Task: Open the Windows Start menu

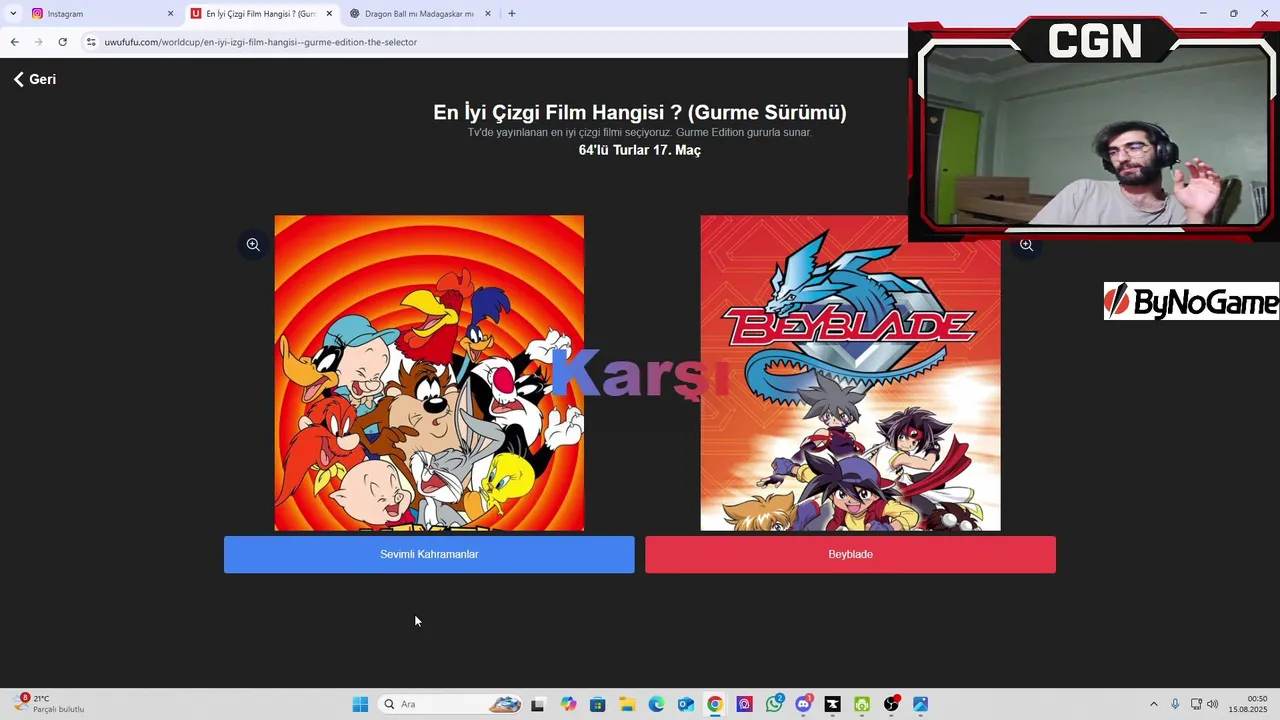Action: 360,704
